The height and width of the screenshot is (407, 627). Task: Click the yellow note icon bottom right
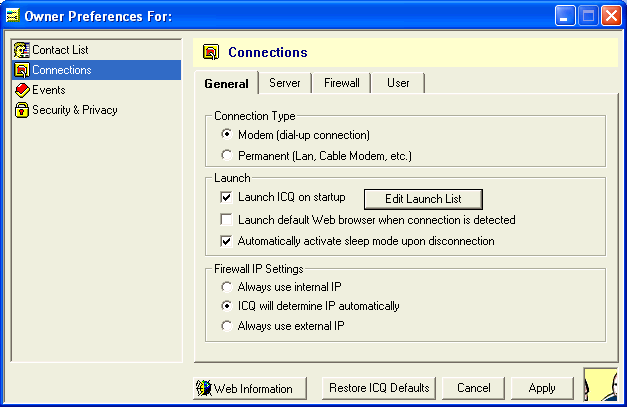click(x=601, y=385)
